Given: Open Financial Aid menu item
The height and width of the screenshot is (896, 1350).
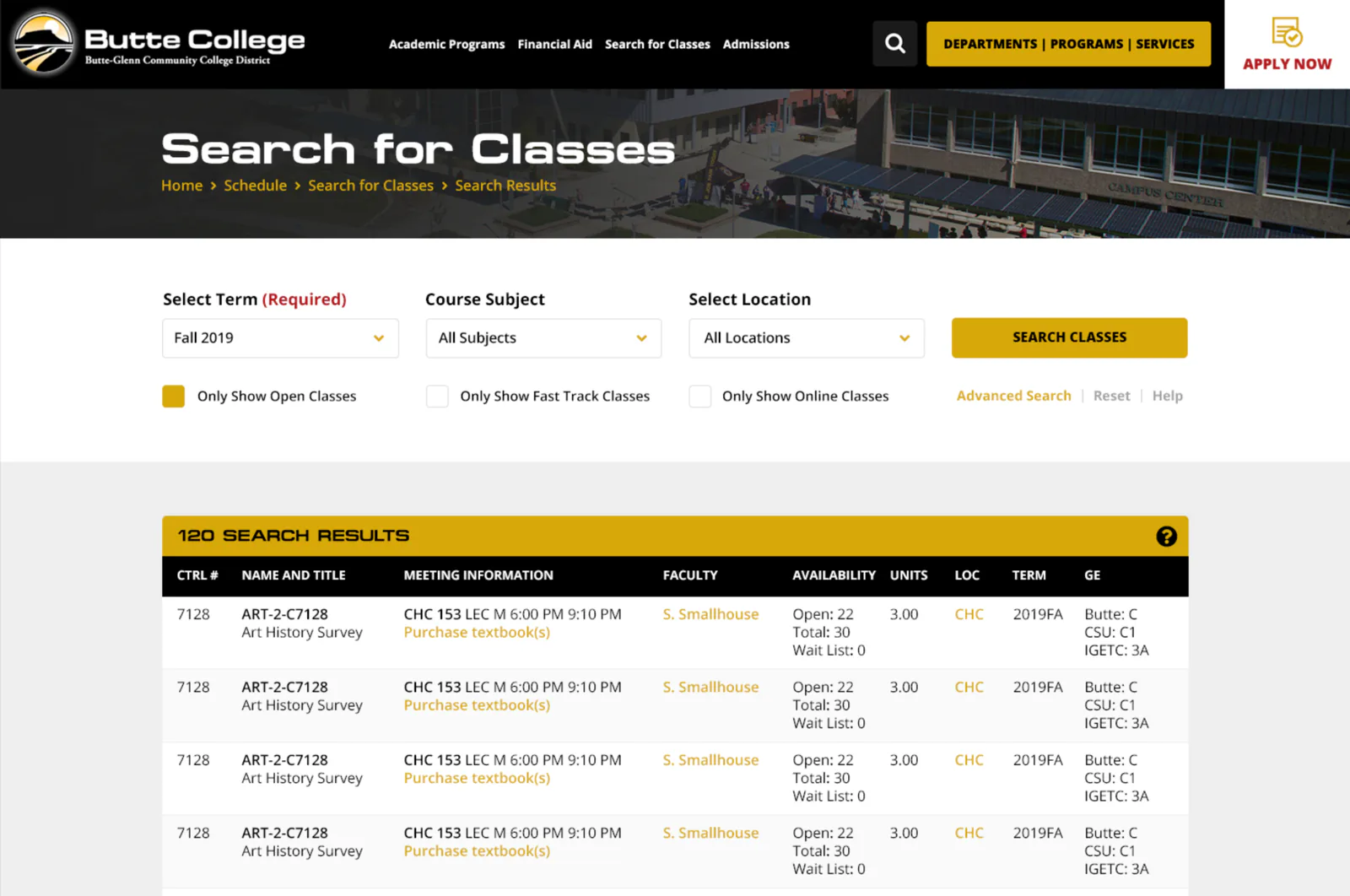Looking at the screenshot, I should coord(555,44).
